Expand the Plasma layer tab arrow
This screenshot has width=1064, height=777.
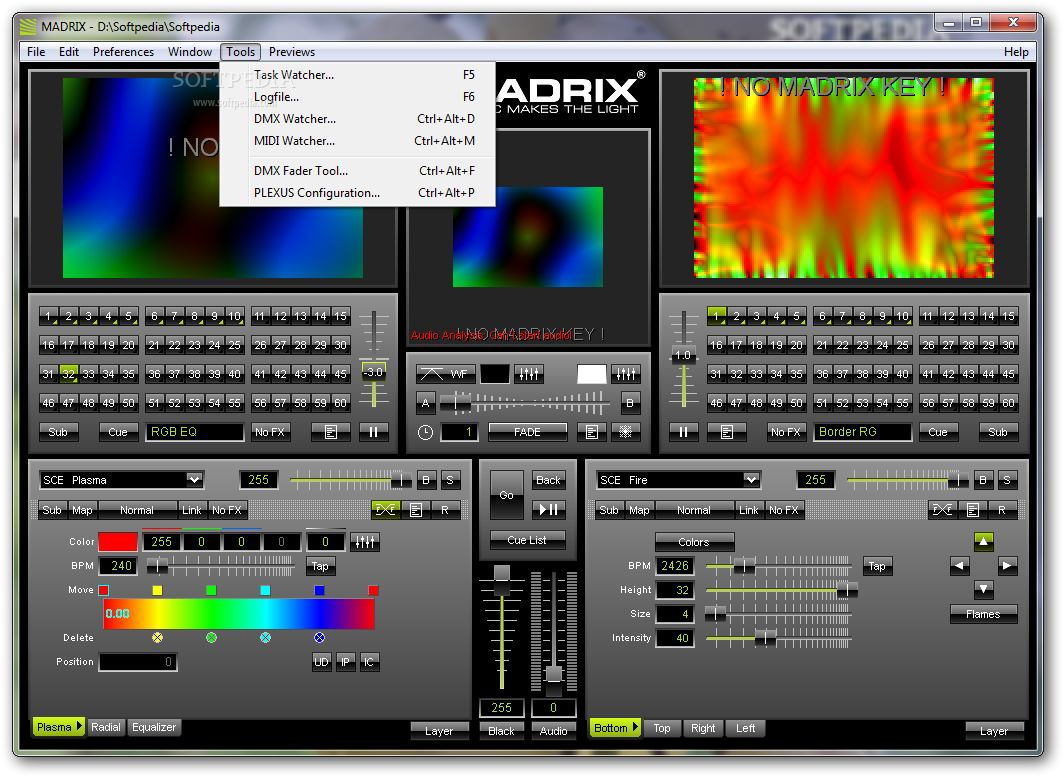click(79, 727)
